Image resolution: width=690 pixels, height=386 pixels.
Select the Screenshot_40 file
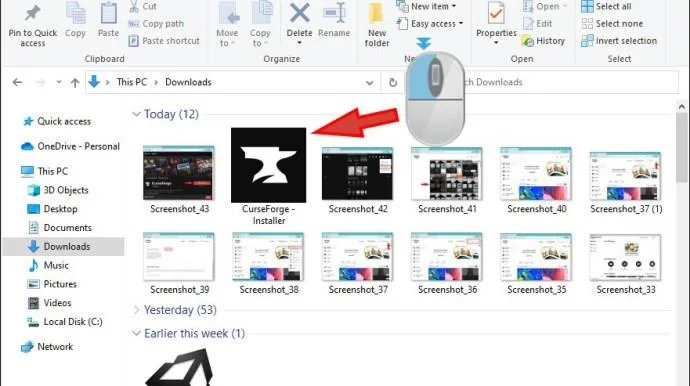(536, 180)
